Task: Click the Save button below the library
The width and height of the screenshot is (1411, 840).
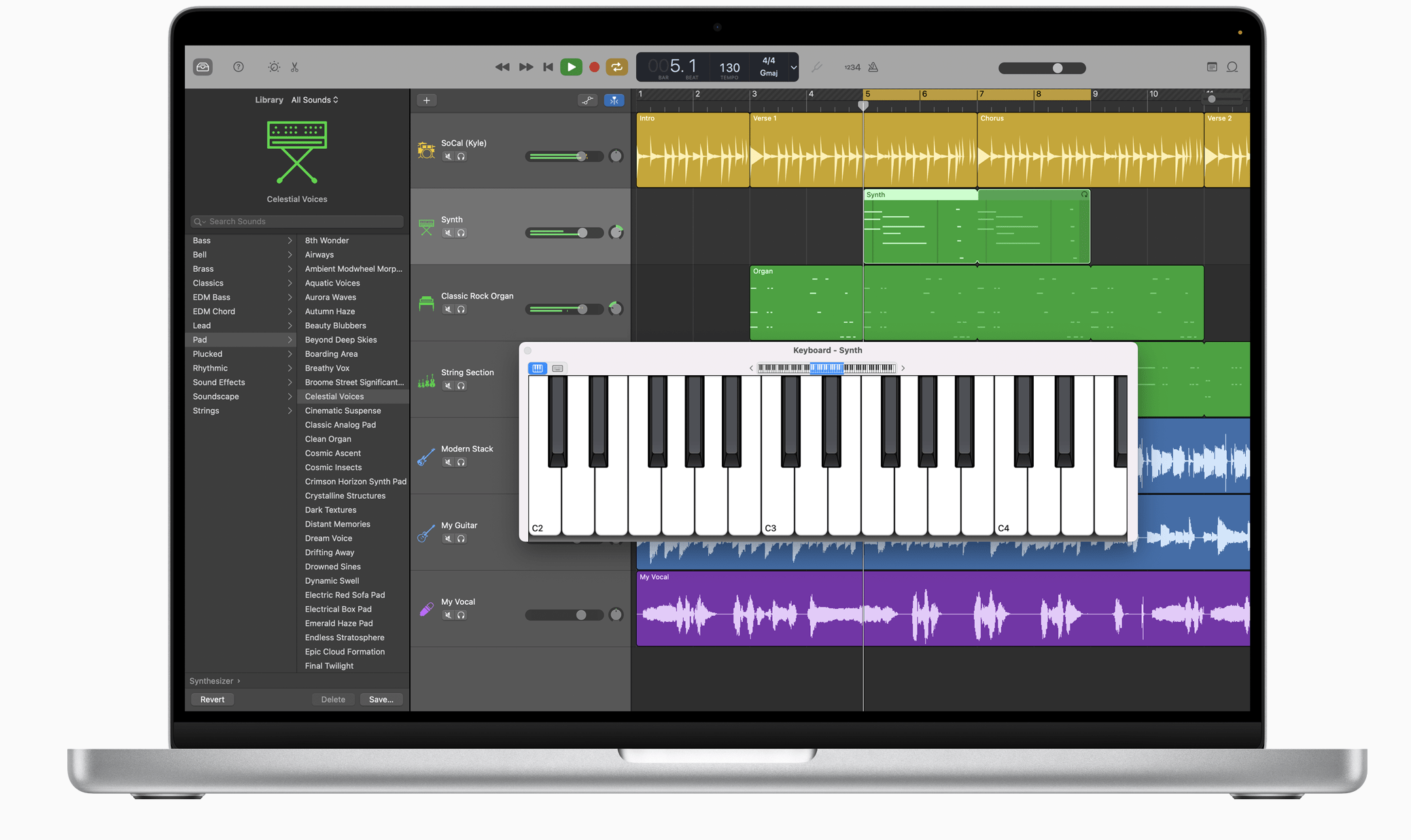Action: [x=381, y=699]
